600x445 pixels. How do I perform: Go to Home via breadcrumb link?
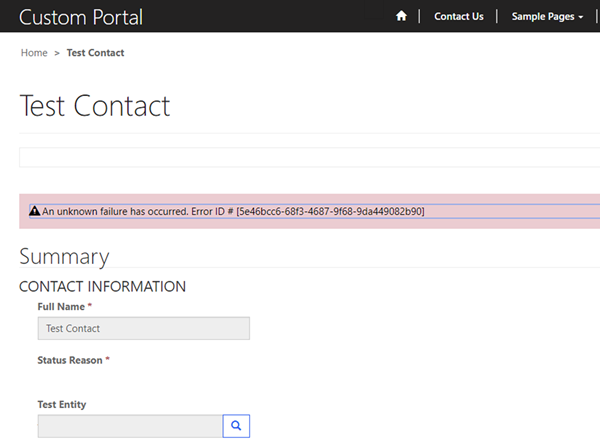click(34, 52)
